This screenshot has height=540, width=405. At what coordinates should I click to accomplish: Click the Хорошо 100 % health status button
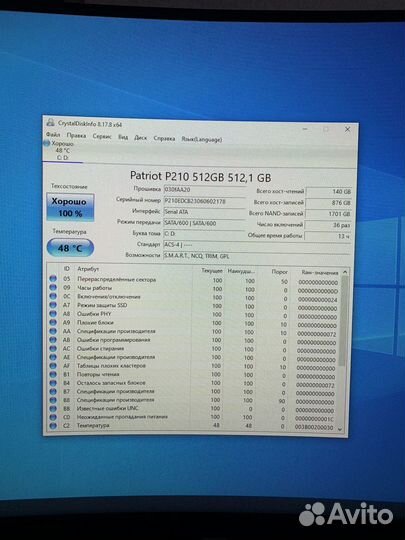click(x=70, y=207)
